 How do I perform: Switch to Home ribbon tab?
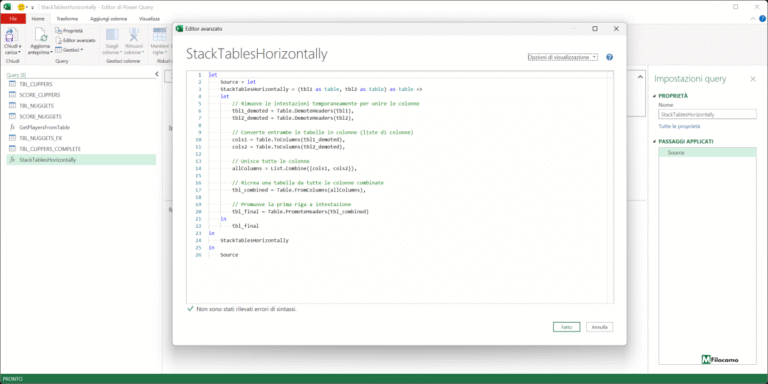tap(38, 19)
